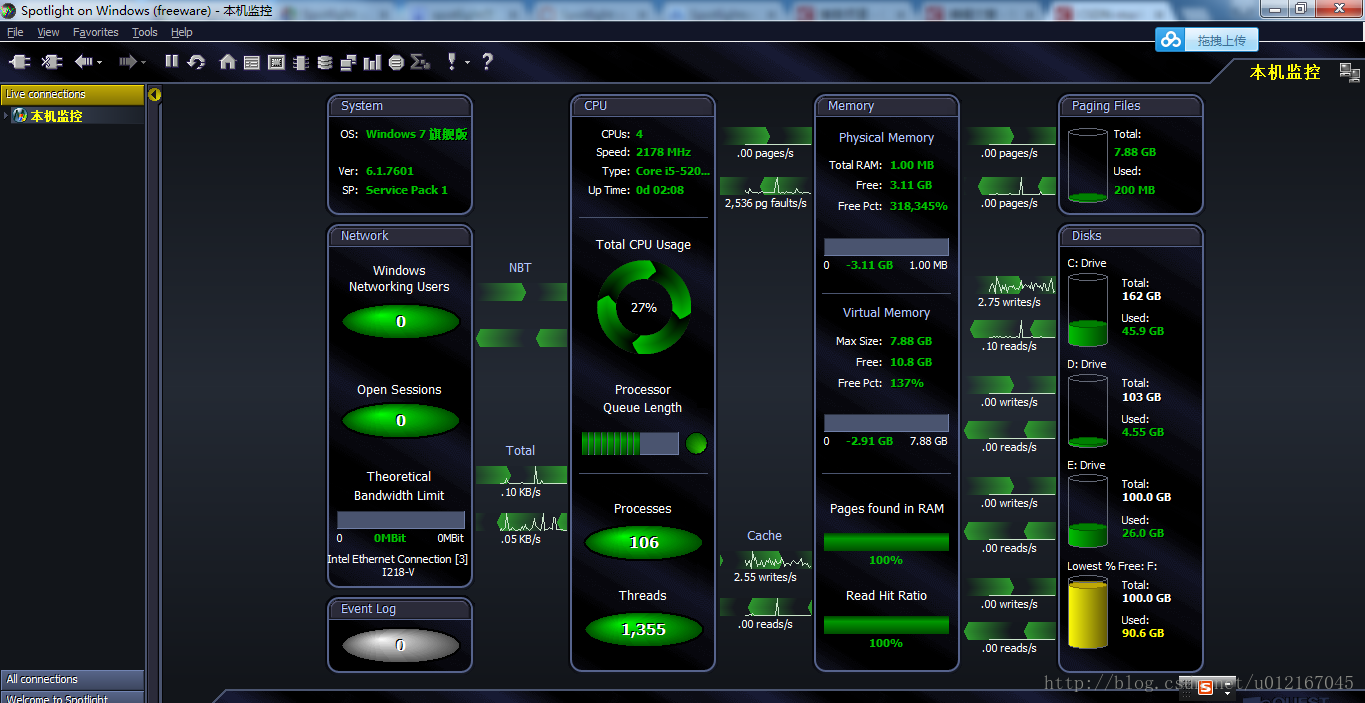Click the D: Drive cylinder
Image resolution: width=1365 pixels, height=703 pixels.
(x=1088, y=411)
